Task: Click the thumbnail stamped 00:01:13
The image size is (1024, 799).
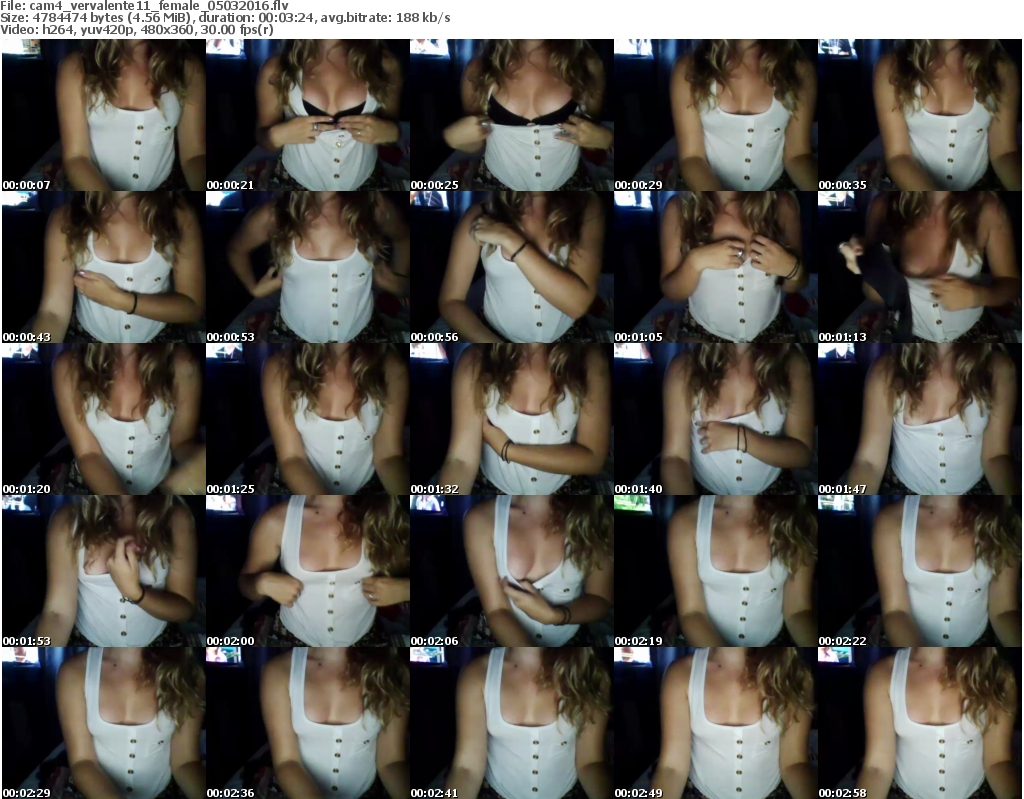Action: point(920,267)
